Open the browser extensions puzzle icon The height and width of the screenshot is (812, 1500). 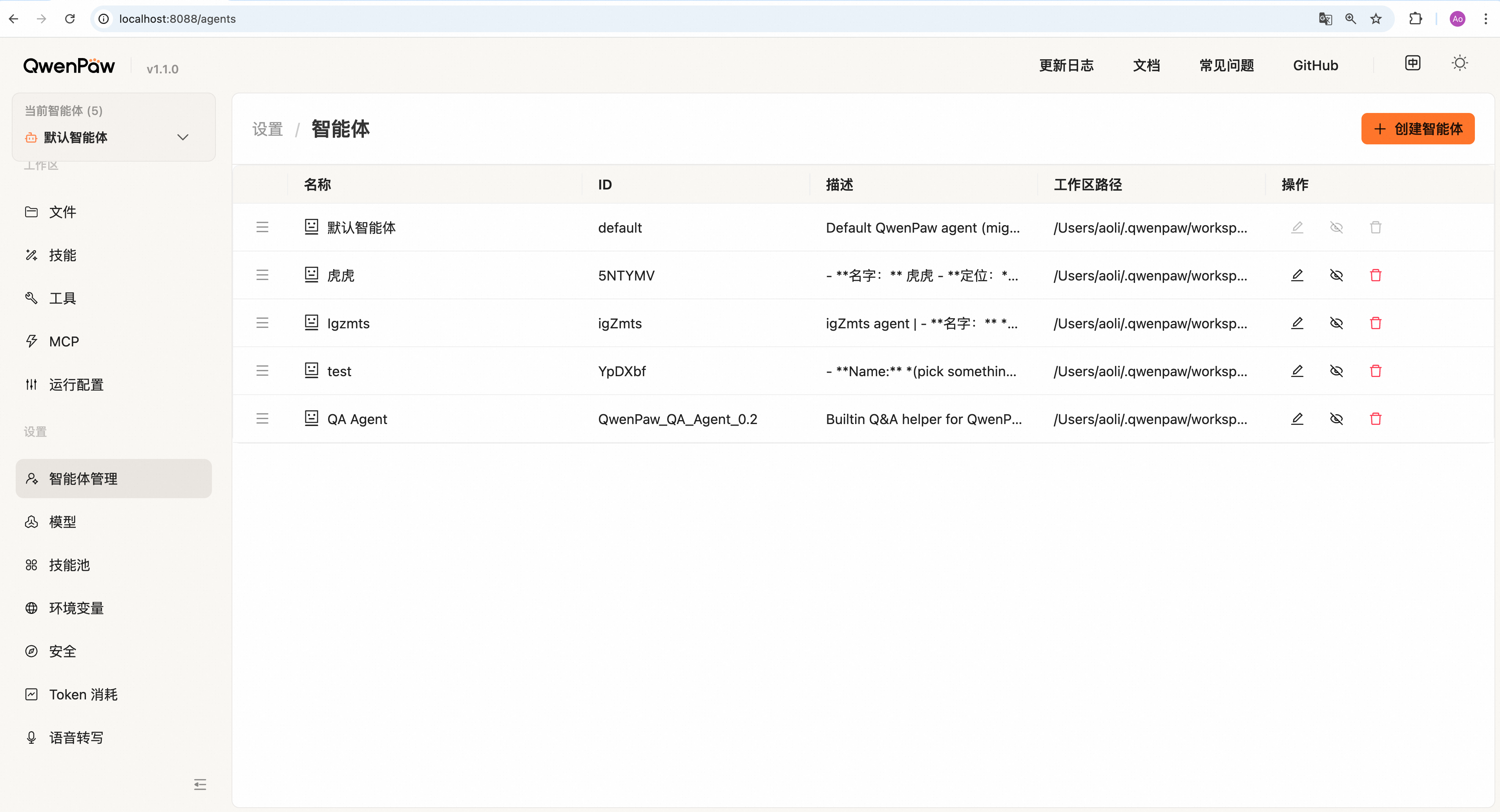click(1415, 18)
